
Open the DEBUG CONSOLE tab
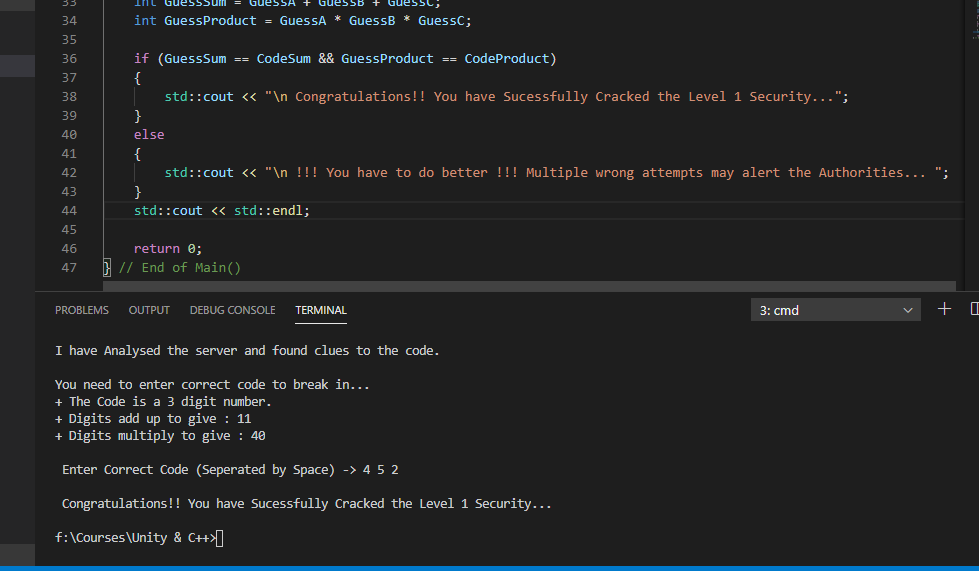click(232, 310)
